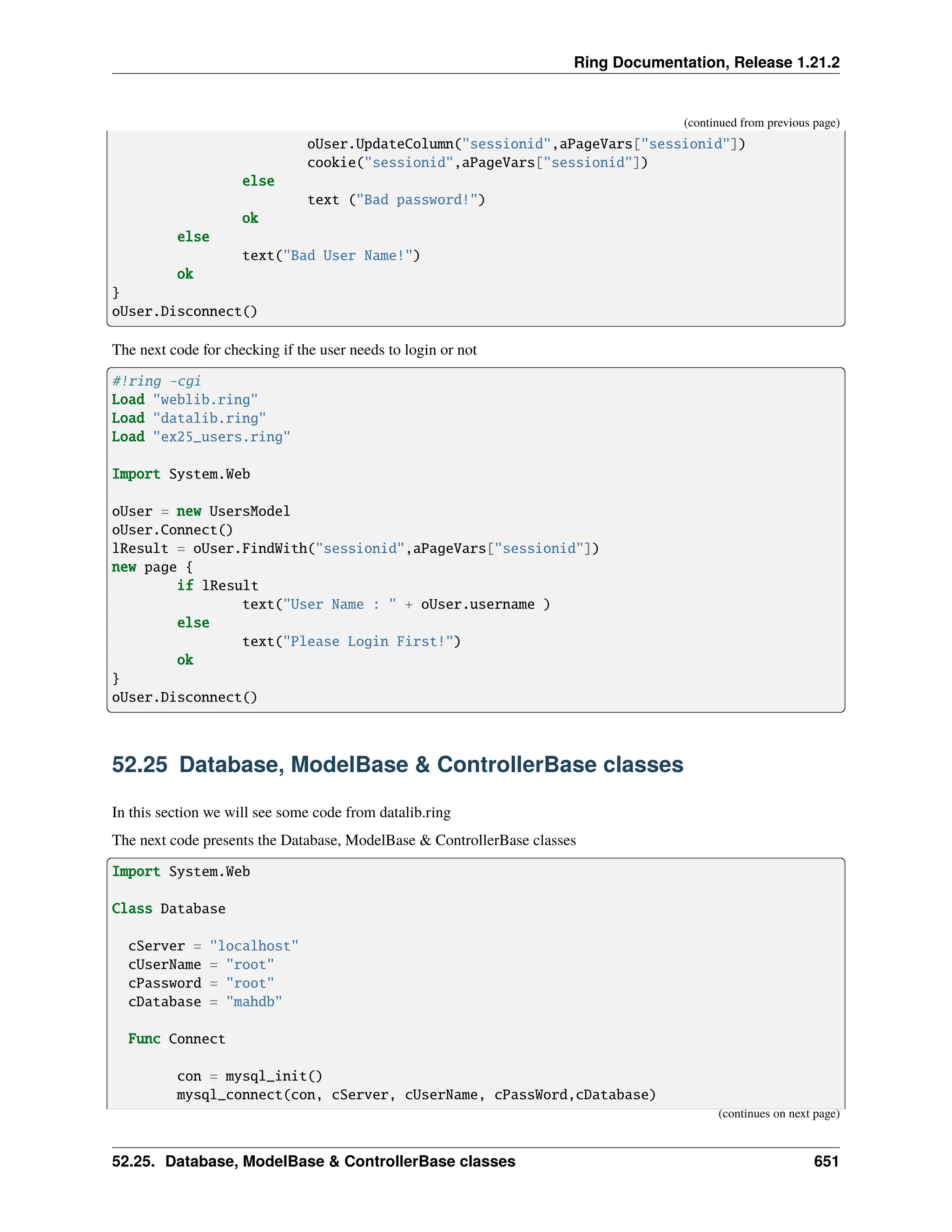
Task: Click the cDatabase = "mahdb" line
Action: coord(205,1002)
